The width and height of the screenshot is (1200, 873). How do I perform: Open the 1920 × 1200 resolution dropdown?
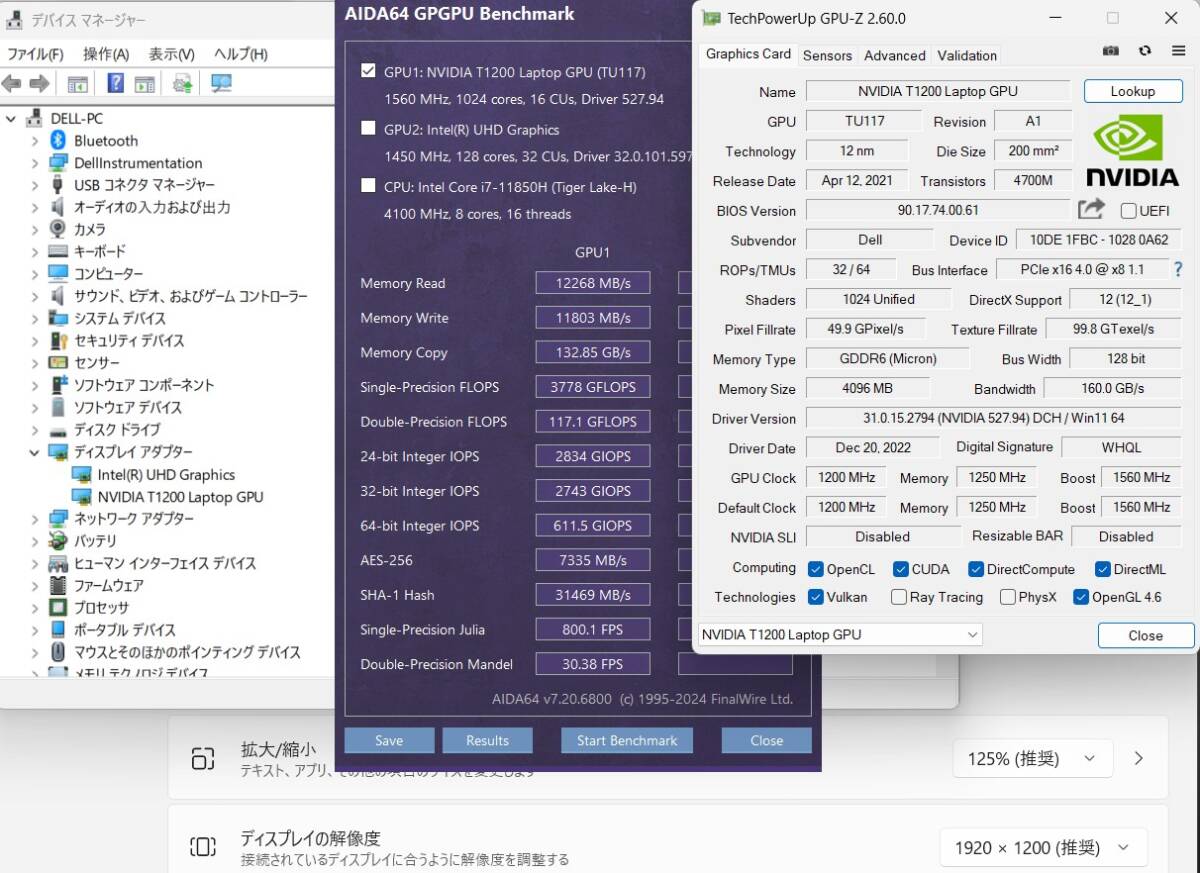(x=1043, y=848)
